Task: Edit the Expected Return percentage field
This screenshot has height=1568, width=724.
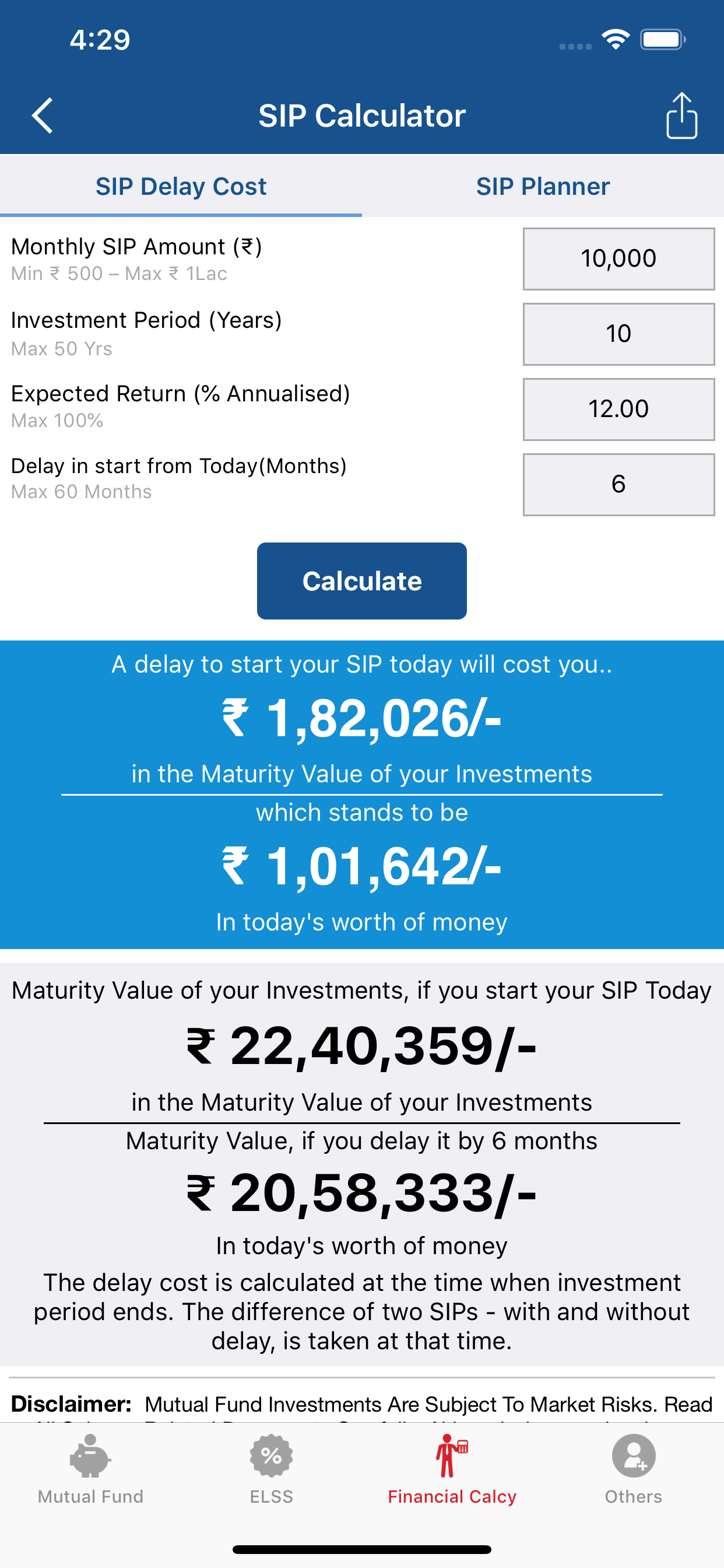Action: click(618, 409)
